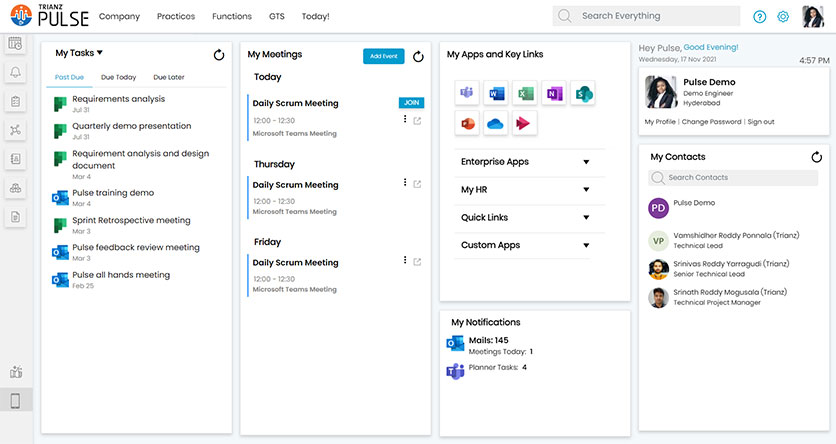Launch Word from My Apps

pos(496,94)
